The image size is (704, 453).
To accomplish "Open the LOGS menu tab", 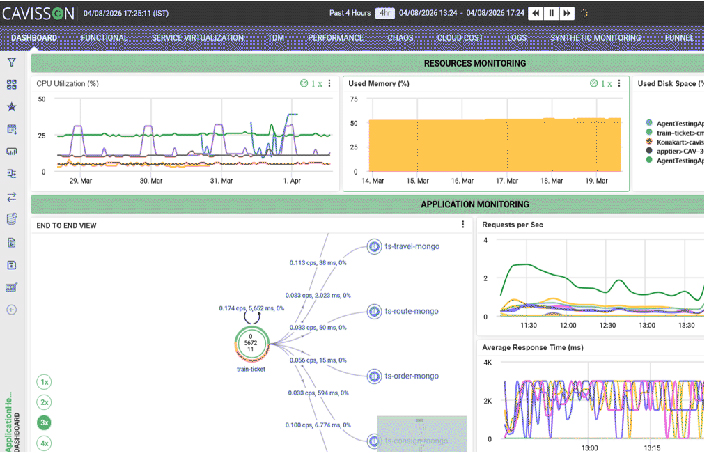I will point(517,38).
